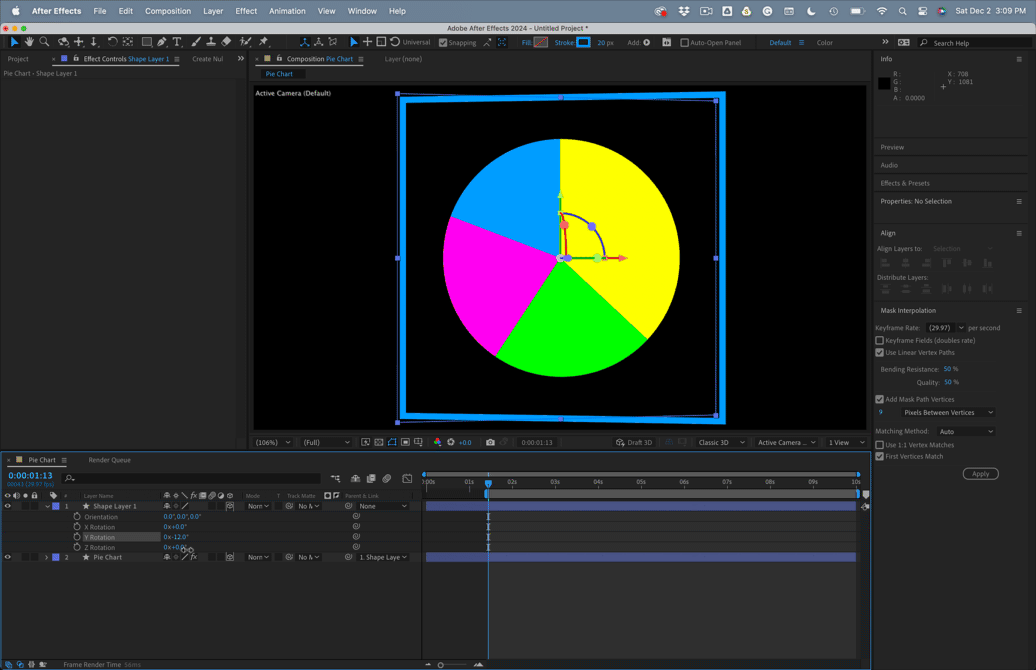Click the Stroke color swatch
1036x670 pixels.
(583, 42)
